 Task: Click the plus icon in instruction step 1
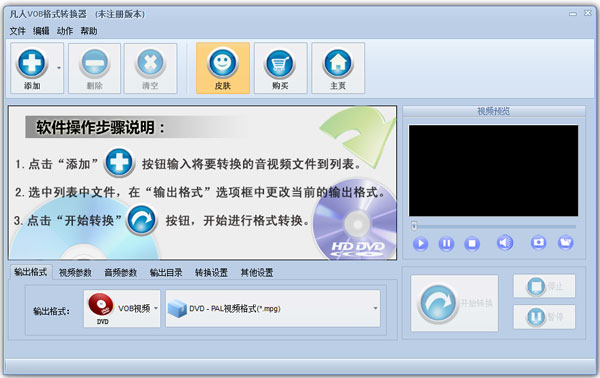[119, 163]
